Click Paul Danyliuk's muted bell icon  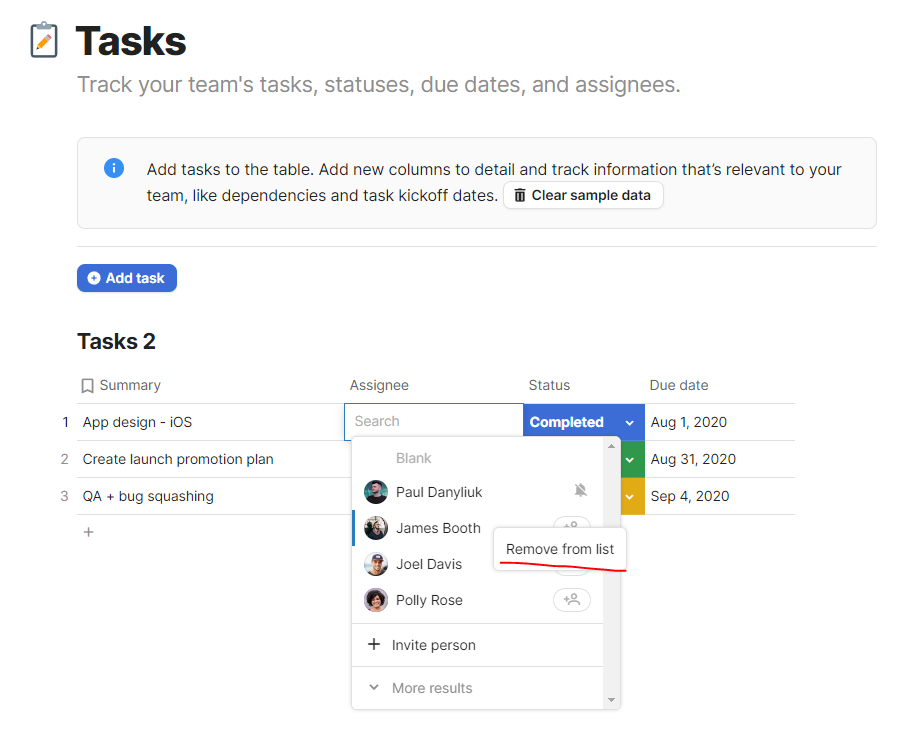(x=580, y=491)
